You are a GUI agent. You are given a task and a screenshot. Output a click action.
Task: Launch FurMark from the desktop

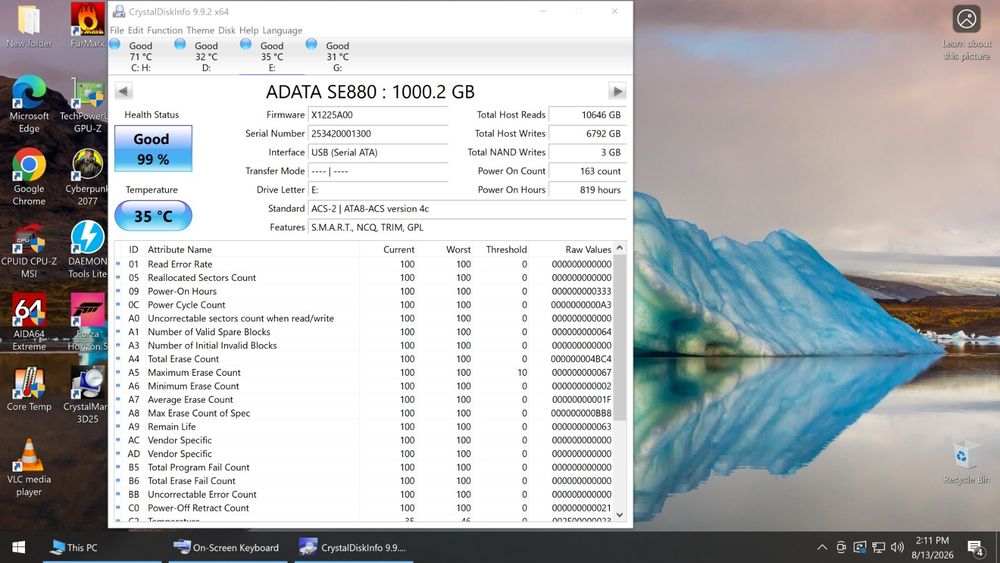[87, 26]
